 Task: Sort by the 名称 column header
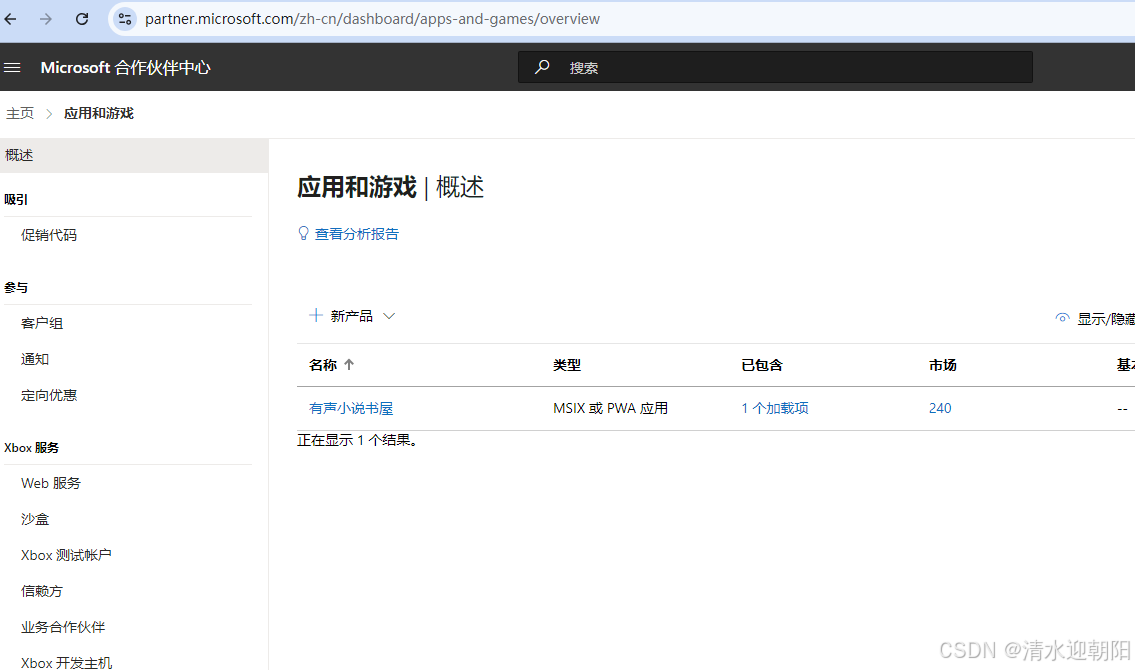(x=323, y=365)
